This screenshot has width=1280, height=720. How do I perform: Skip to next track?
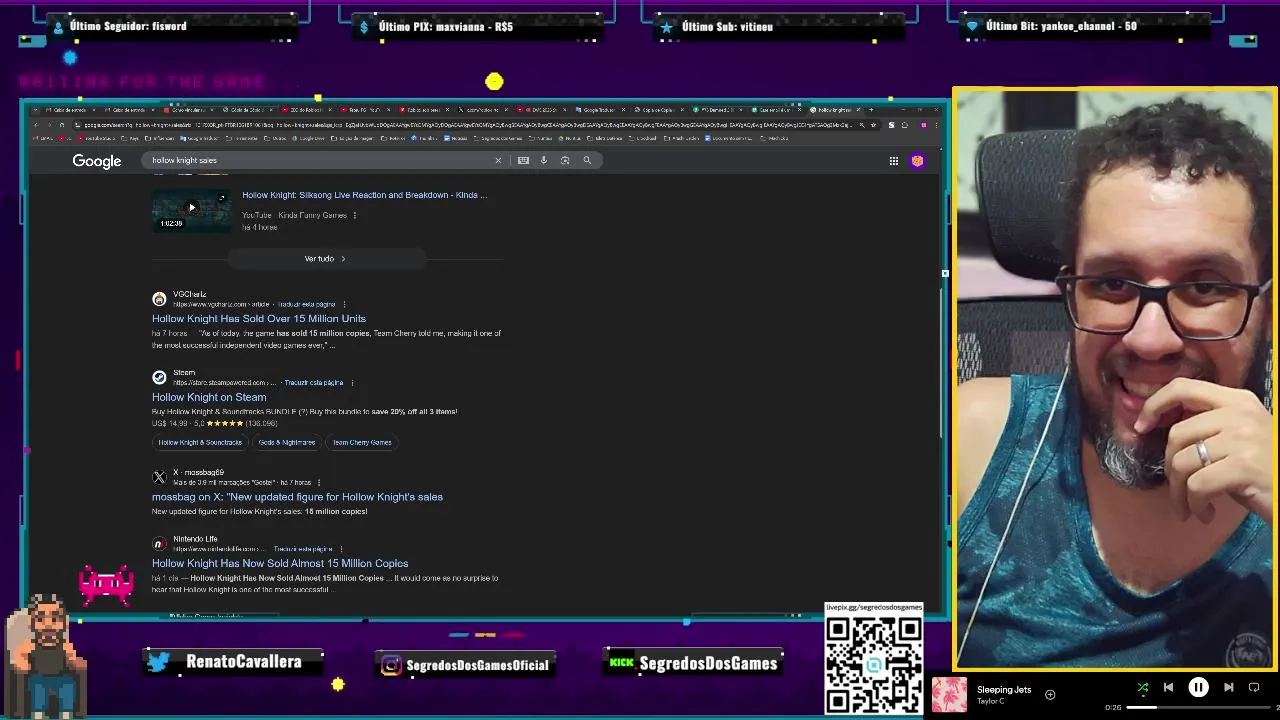tap(1228, 687)
